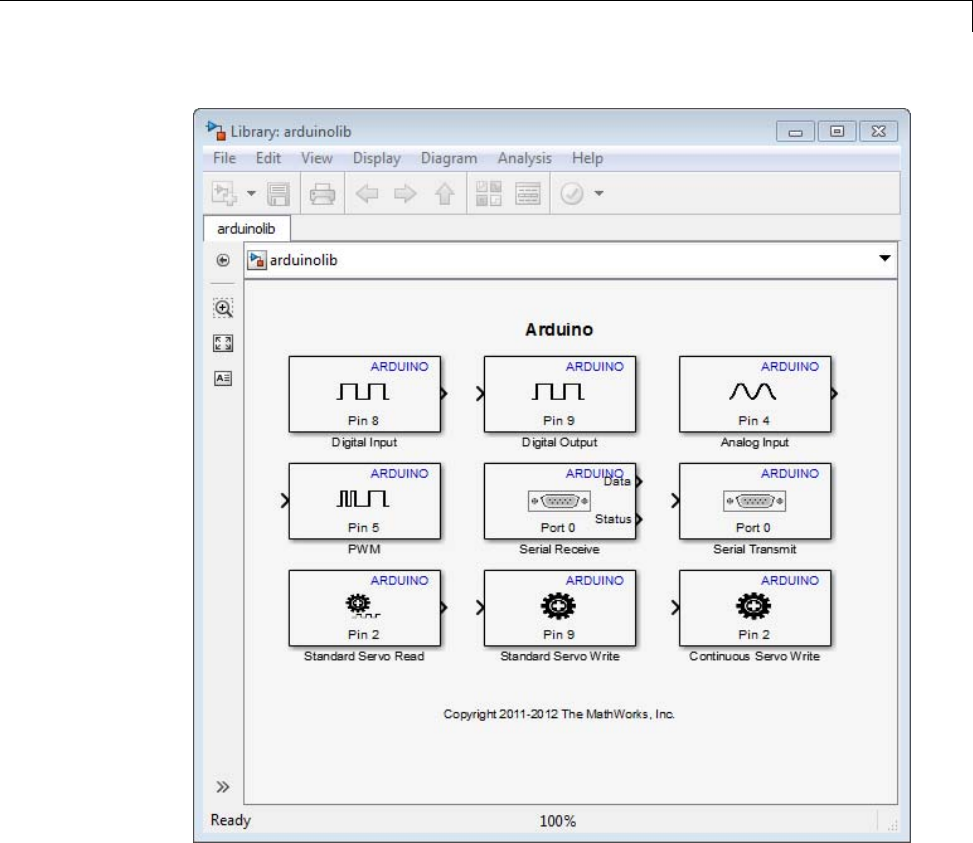Open the File menu

pyautogui.click(x=224, y=158)
